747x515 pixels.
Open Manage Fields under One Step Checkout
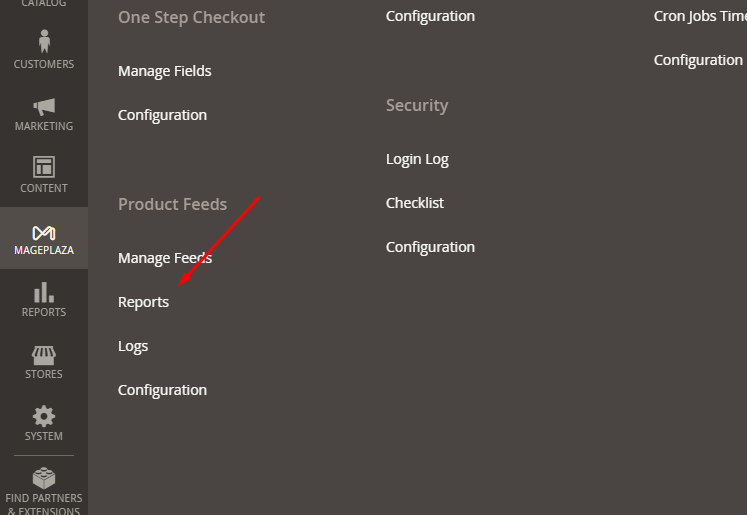pyautogui.click(x=164, y=71)
